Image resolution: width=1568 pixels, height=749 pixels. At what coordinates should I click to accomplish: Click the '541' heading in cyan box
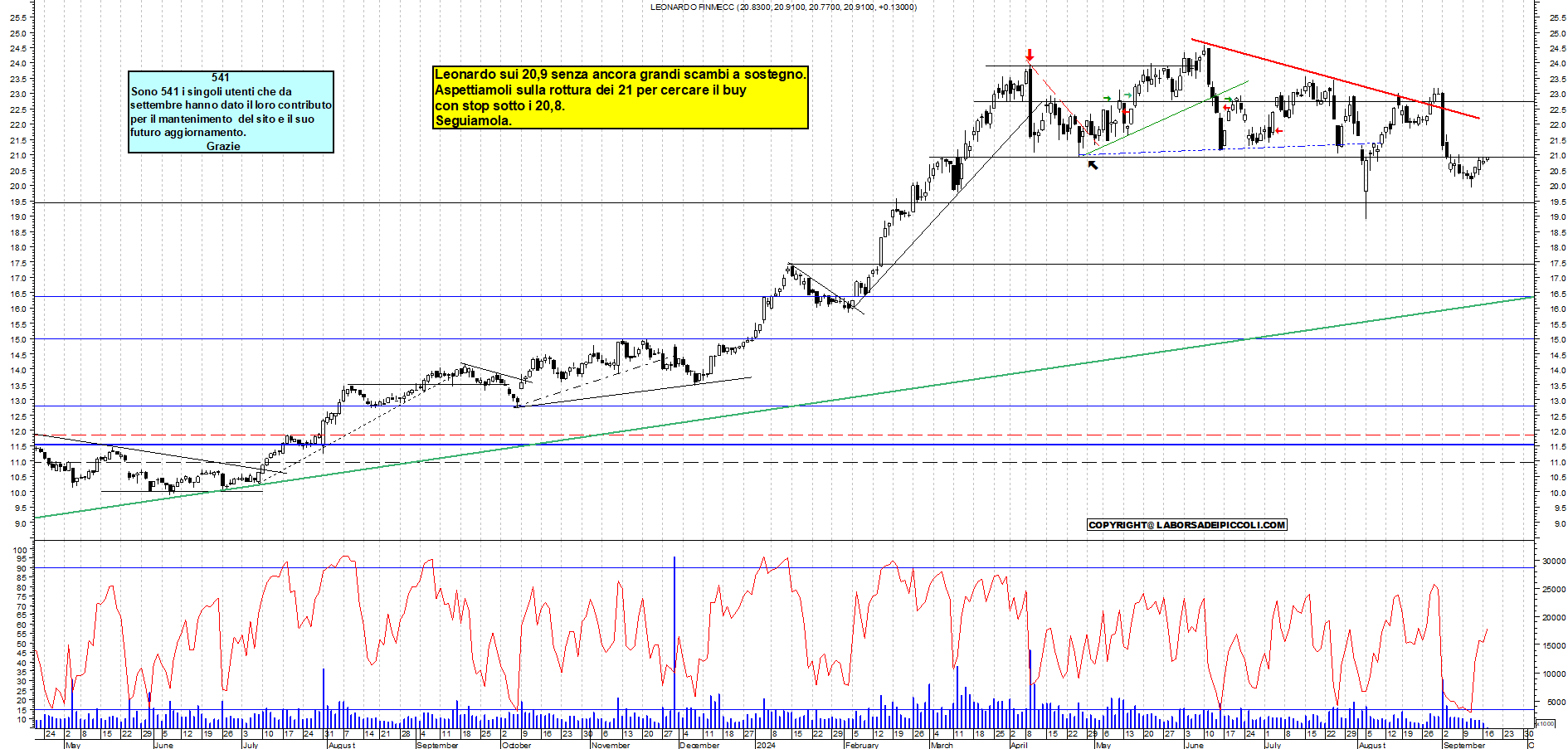(x=221, y=77)
